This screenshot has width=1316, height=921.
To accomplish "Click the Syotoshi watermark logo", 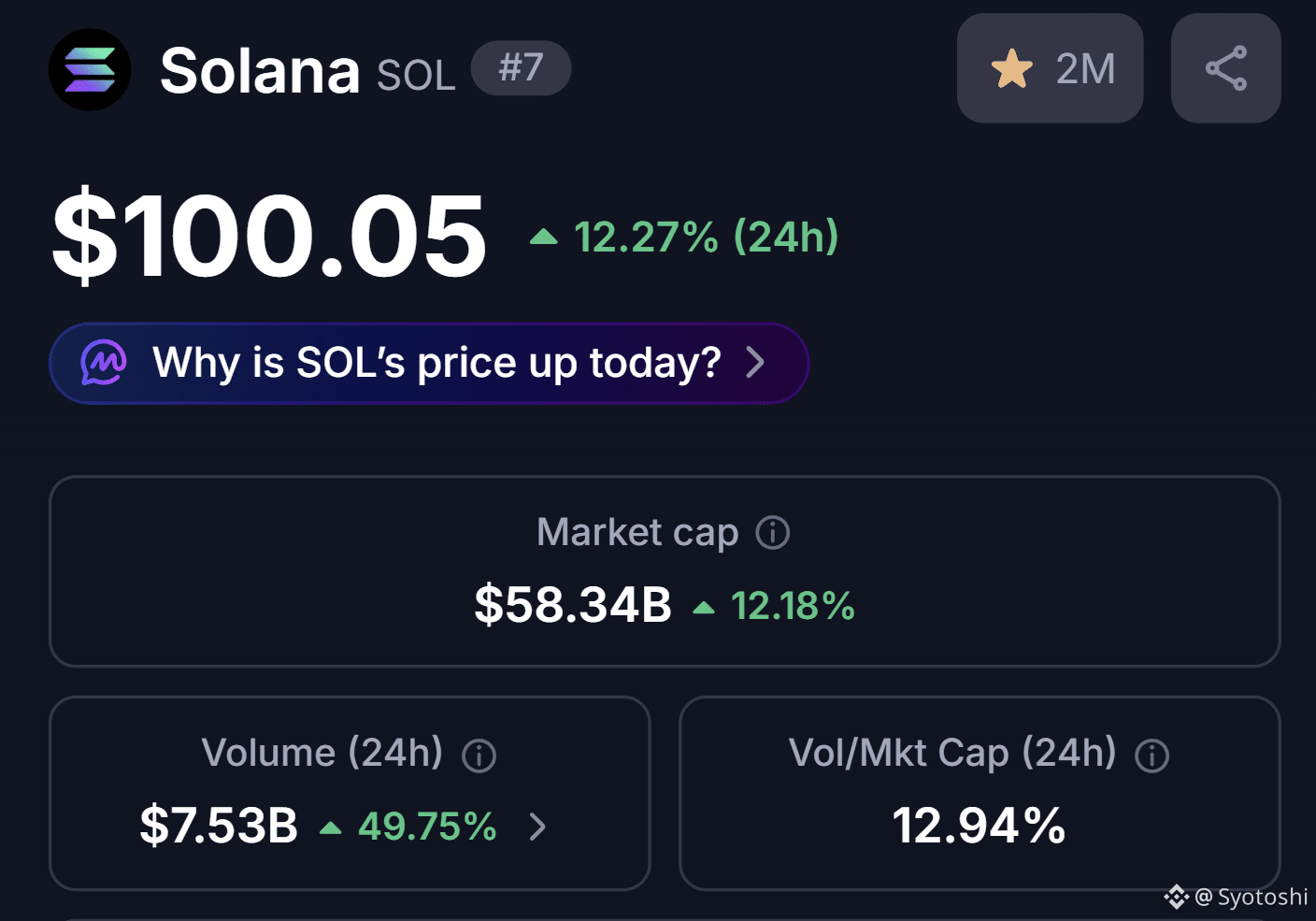I will pos(1176,898).
